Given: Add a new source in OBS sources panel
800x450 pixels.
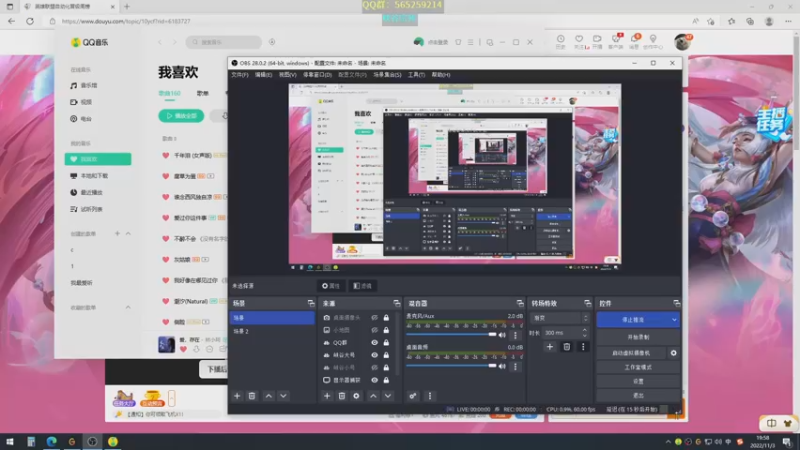Looking at the screenshot, I should [x=327, y=396].
